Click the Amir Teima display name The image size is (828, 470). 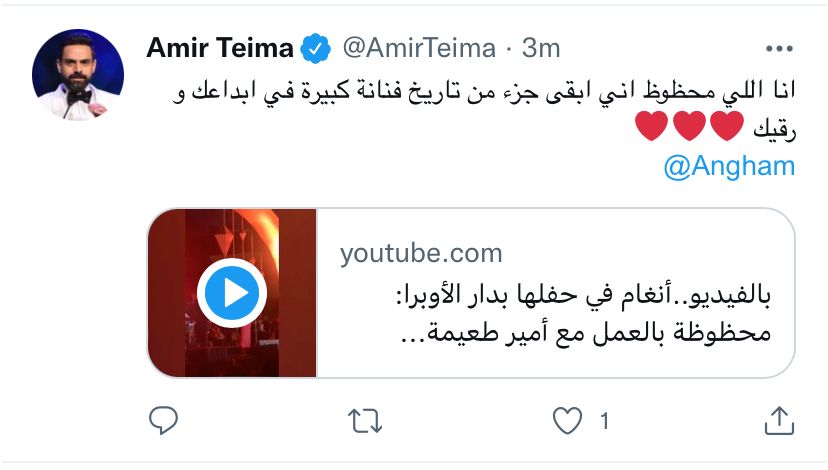tap(220, 48)
